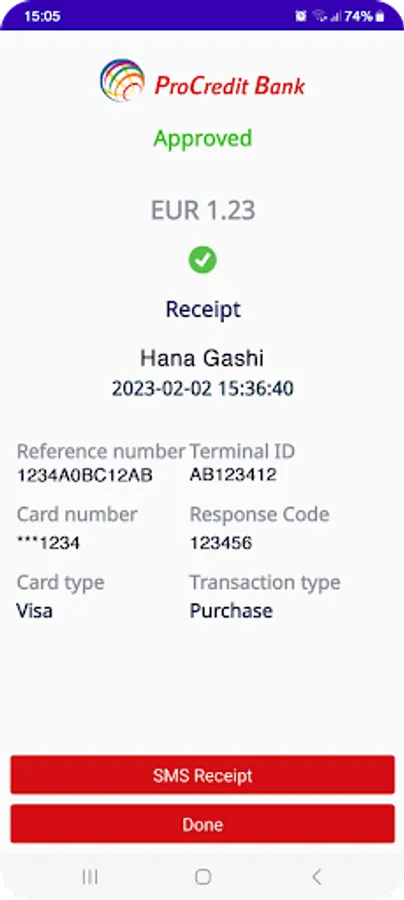Tap the green approved checkmark icon

pyautogui.click(x=203, y=260)
